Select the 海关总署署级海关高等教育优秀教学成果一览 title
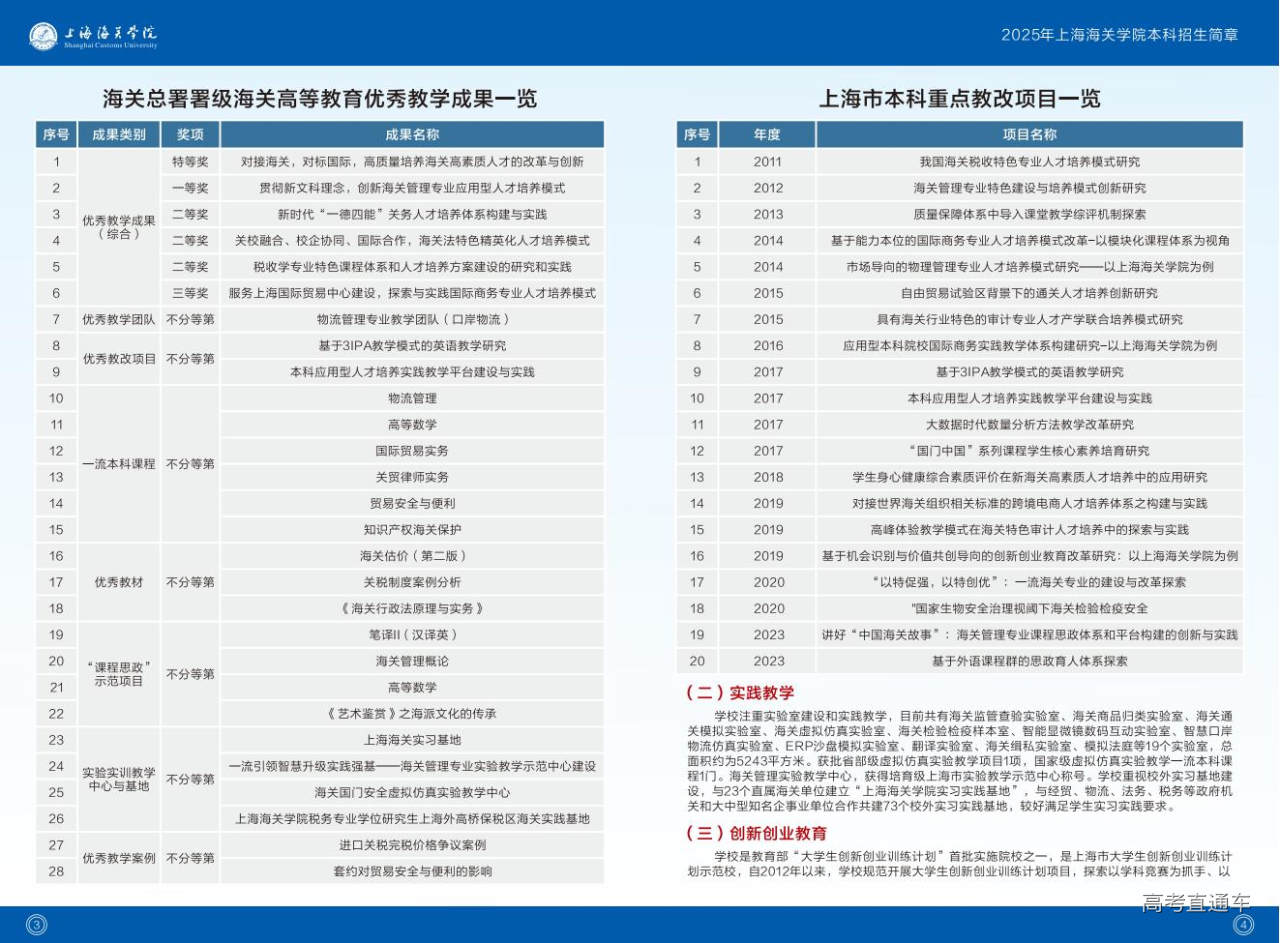Screen dimensions: 1280x943 (320, 98)
